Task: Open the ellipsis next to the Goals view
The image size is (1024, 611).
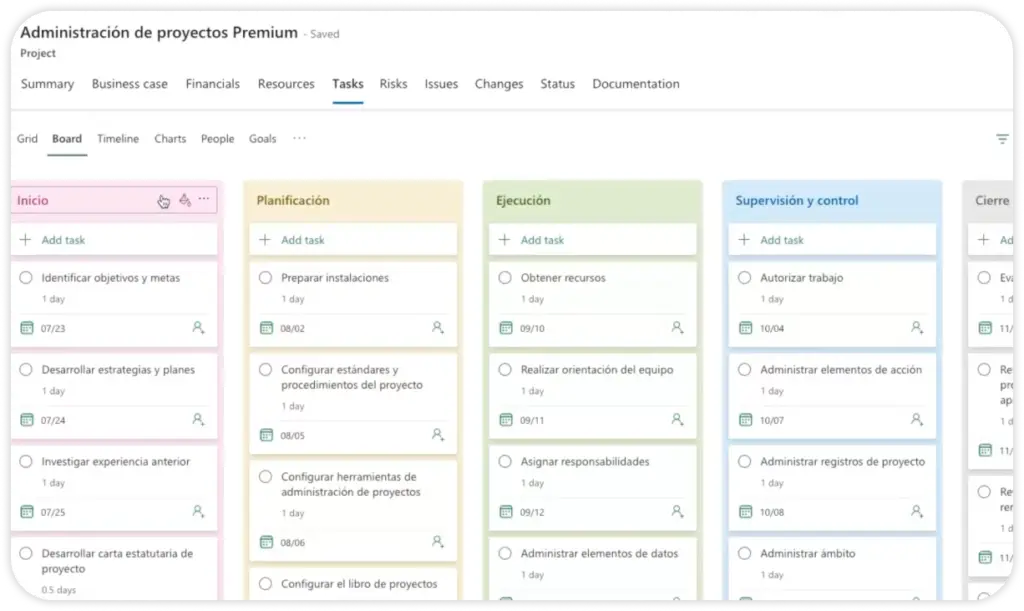Action: click(299, 138)
